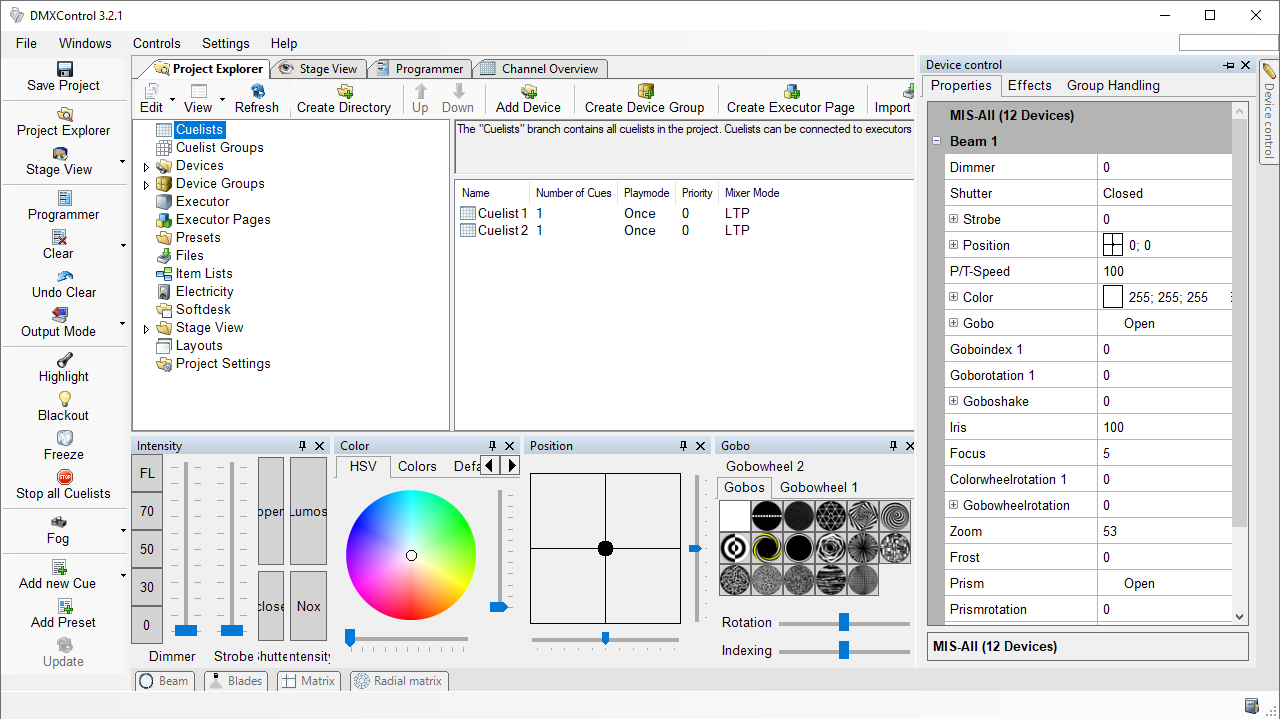Click the Nox intensity button

308,606
